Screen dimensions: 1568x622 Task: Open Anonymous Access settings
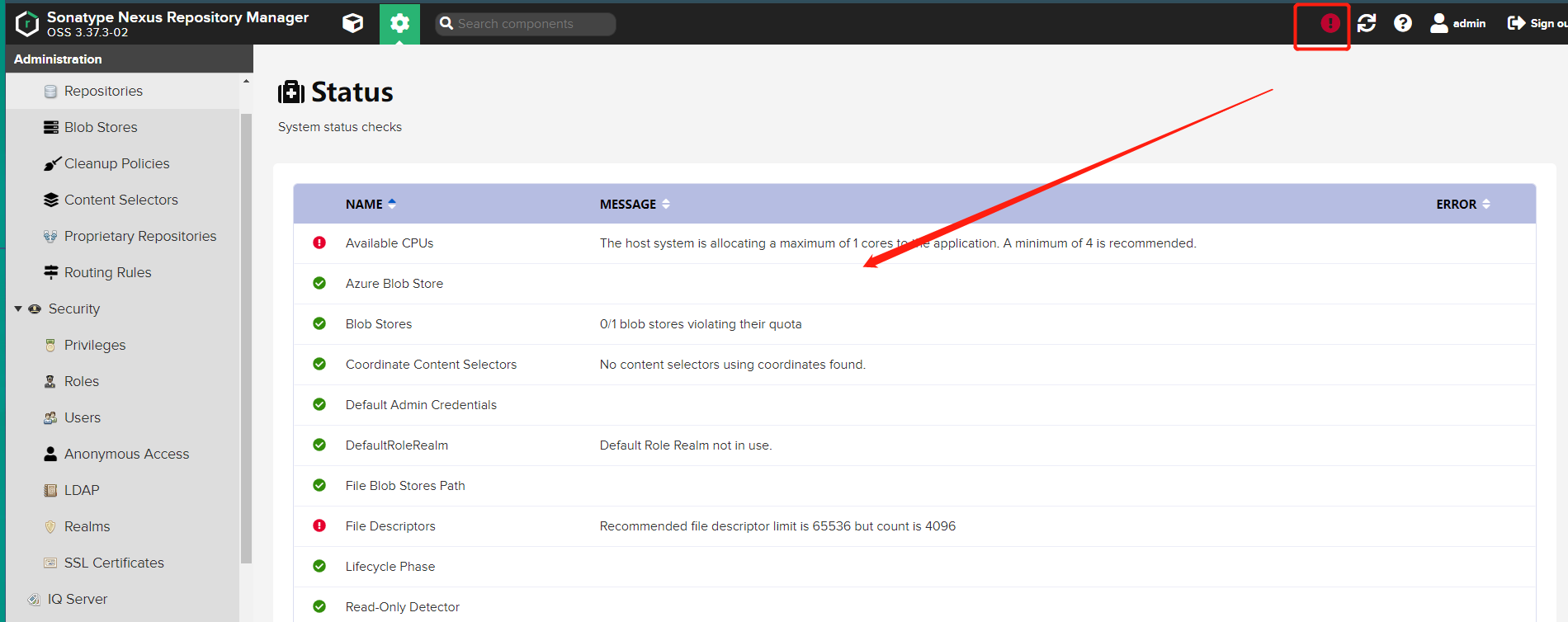click(126, 454)
